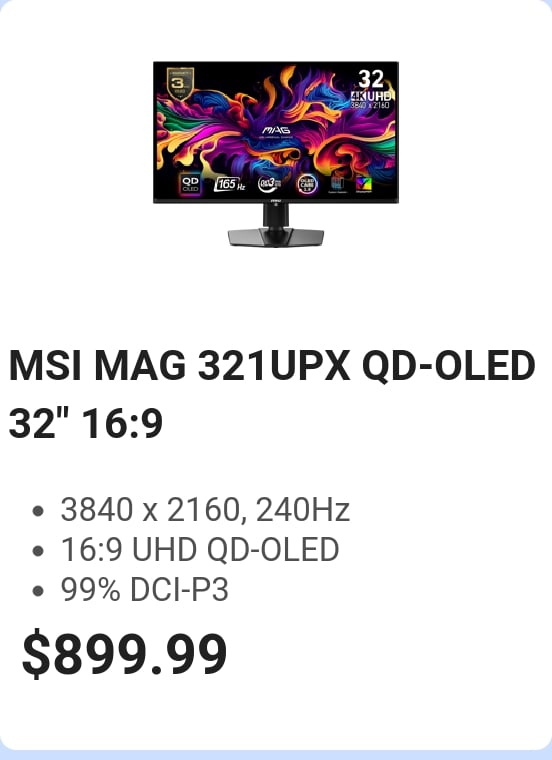Click the monitor stand base in image
This screenshot has width=552, height=760.
pyautogui.click(x=276, y=237)
